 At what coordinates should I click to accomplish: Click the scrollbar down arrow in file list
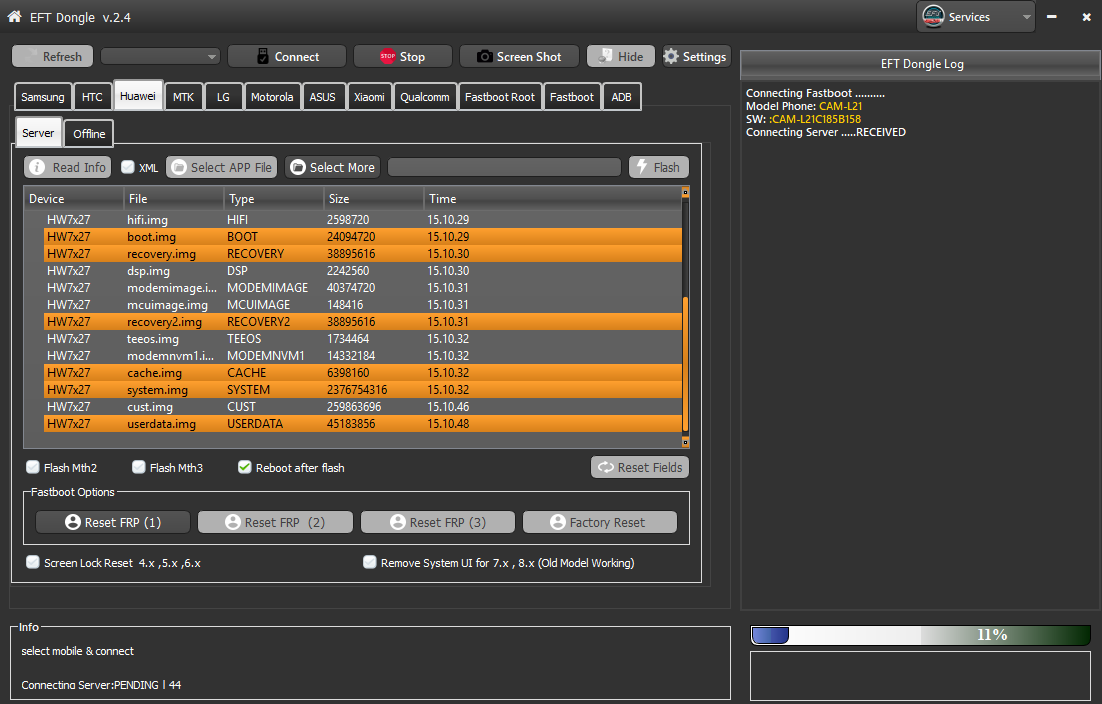[x=685, y=442]
